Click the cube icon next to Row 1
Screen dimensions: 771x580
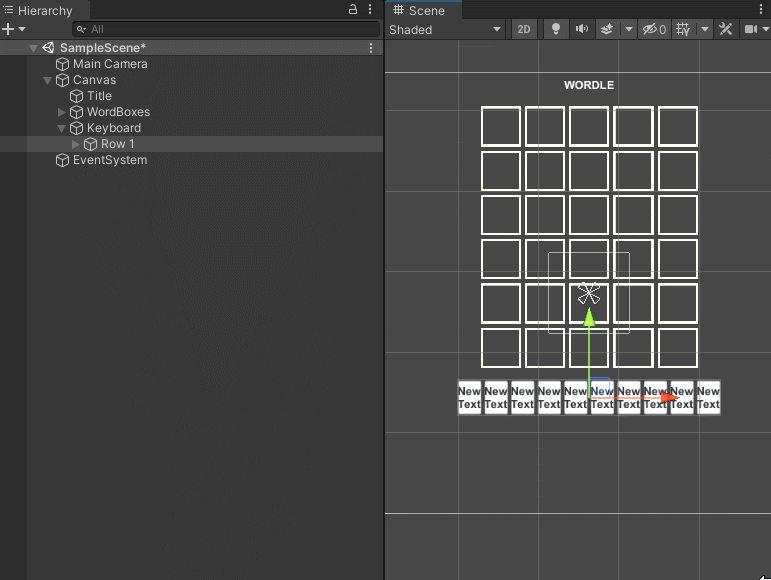tap(90, 144)
